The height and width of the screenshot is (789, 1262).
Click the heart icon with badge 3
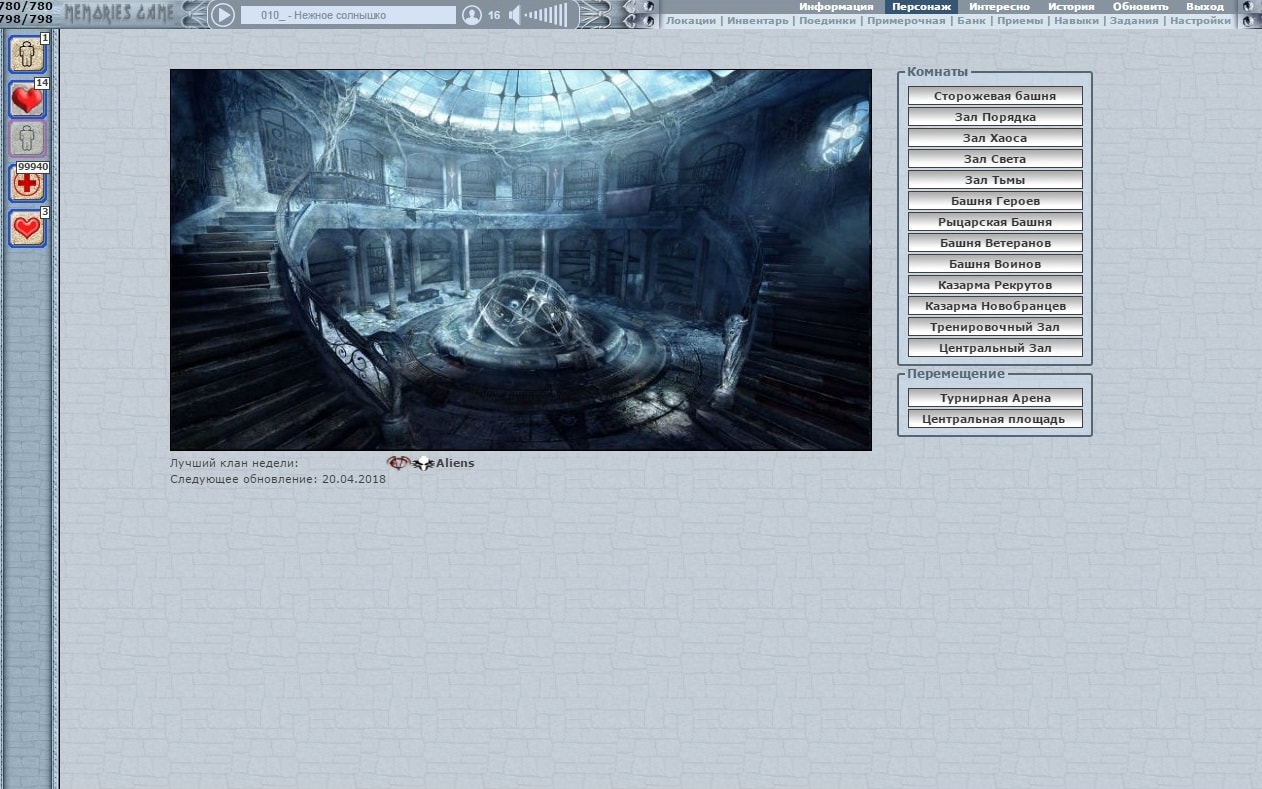point(27,228)
